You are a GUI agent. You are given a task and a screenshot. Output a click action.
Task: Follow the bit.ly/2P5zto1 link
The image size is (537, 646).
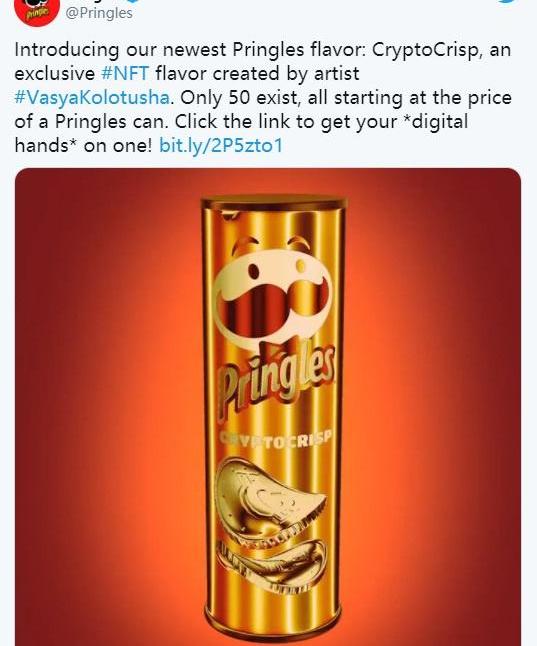[221, 145]
